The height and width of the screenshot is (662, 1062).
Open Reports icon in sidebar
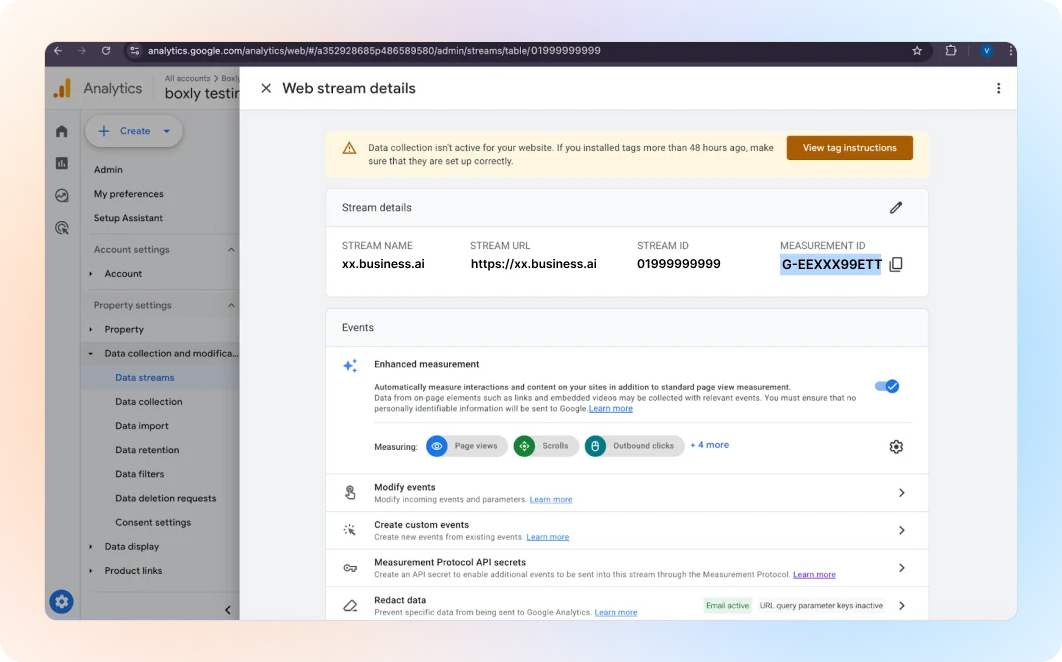coord(62,163)
